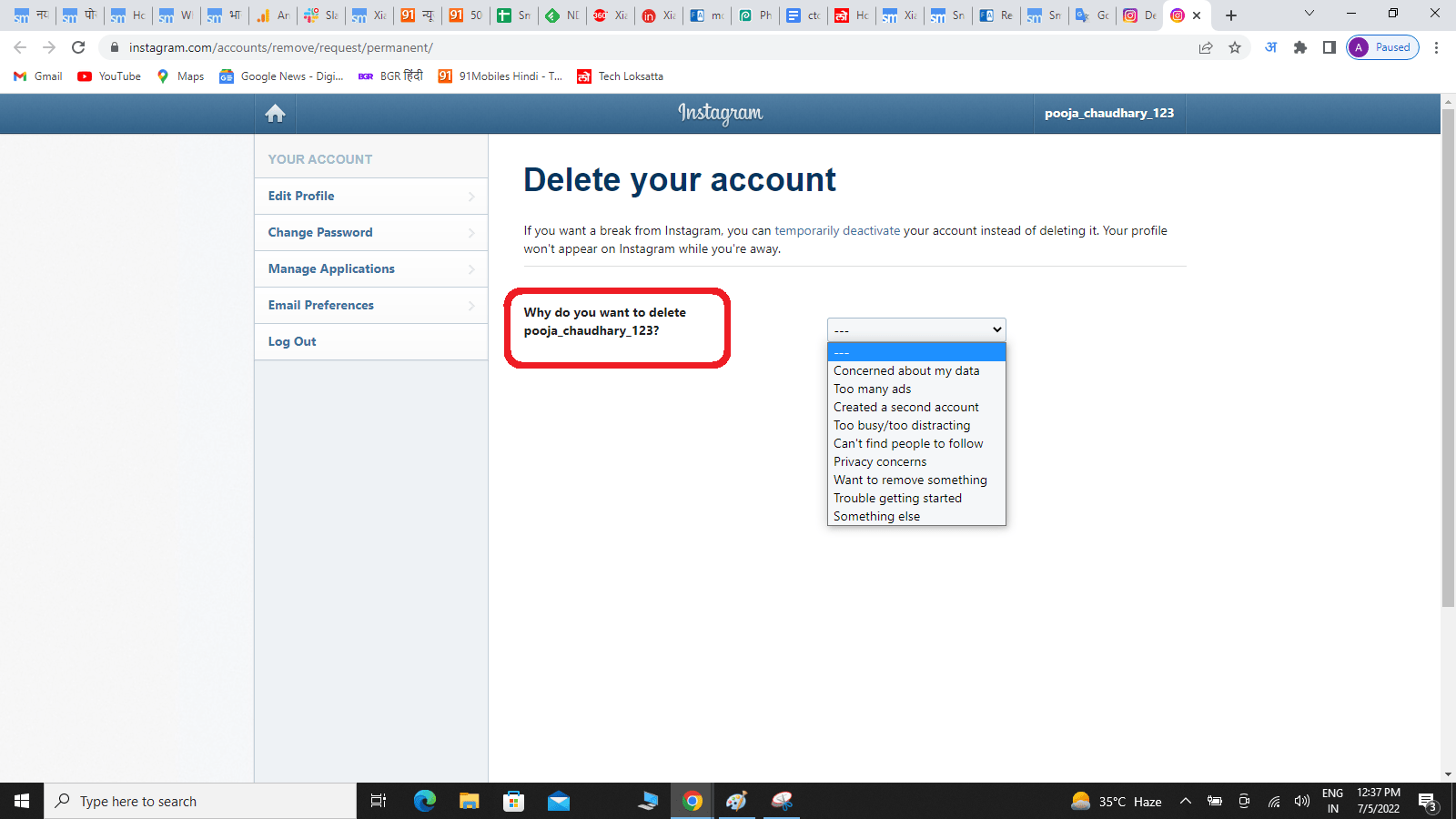Choose 'Trouble getting started' reason
Viewport: 1456px width, 819px height.
point(916,498)
